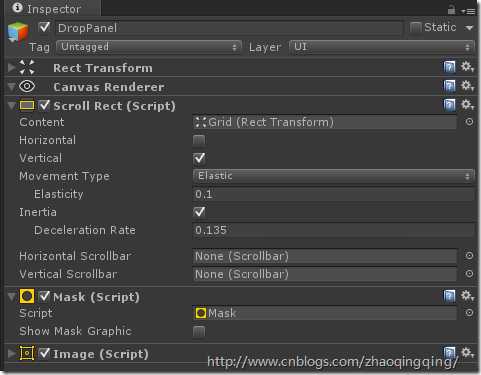Open the Scroll Rect component gear menu
Viewport: 481px width, 375px height.
pyautogui.click(x=467, y=105)
